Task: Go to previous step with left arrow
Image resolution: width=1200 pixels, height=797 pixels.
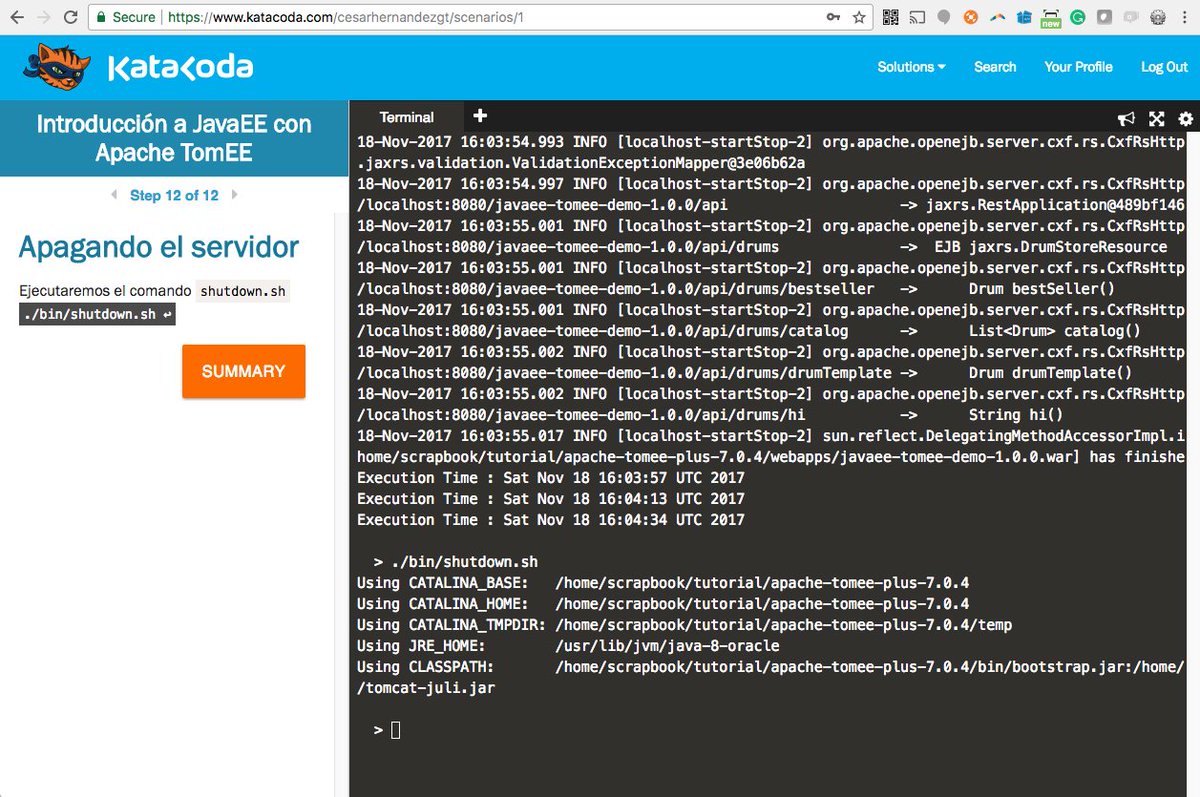Action: tap(114, 195)
